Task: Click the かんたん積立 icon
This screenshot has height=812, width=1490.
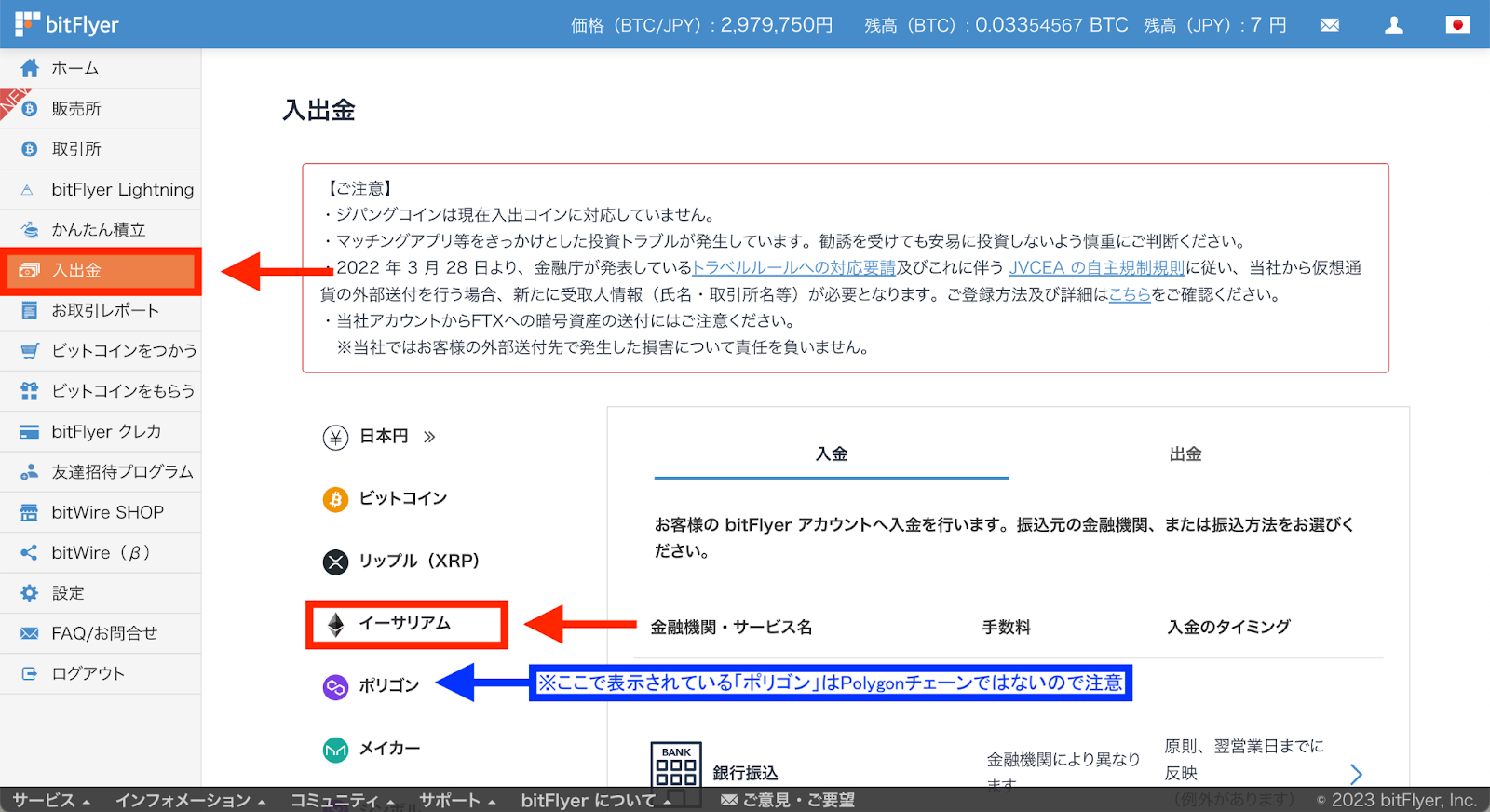Action: coord(30,230)
